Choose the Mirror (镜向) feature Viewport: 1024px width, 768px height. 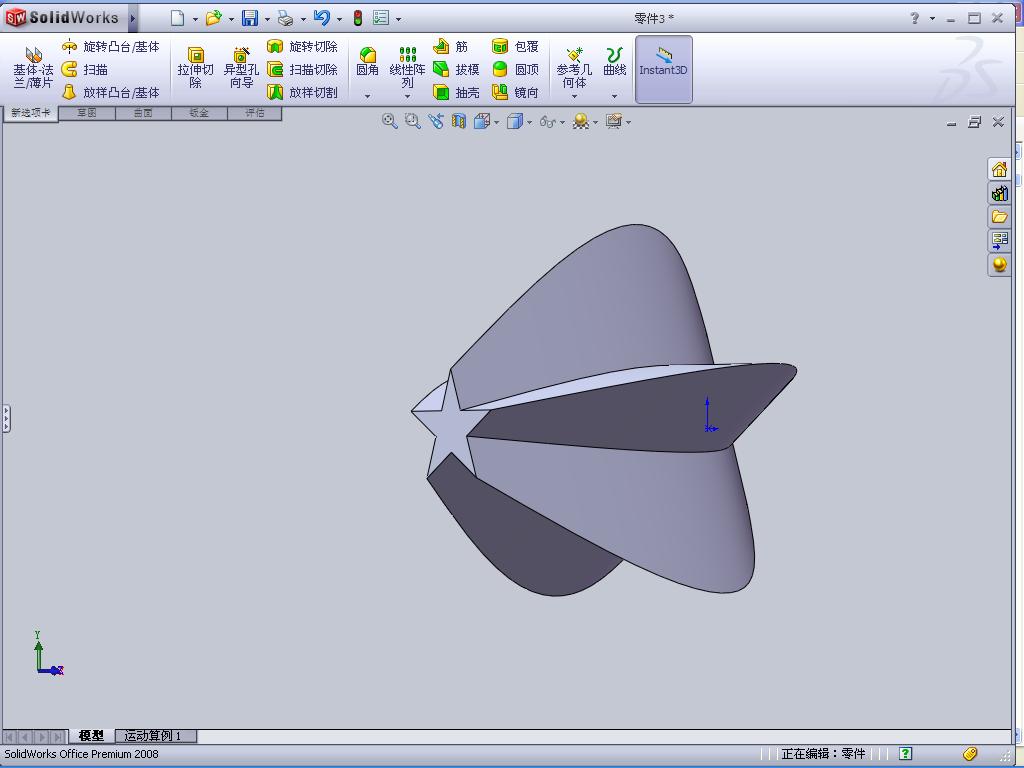click(515, 92)
